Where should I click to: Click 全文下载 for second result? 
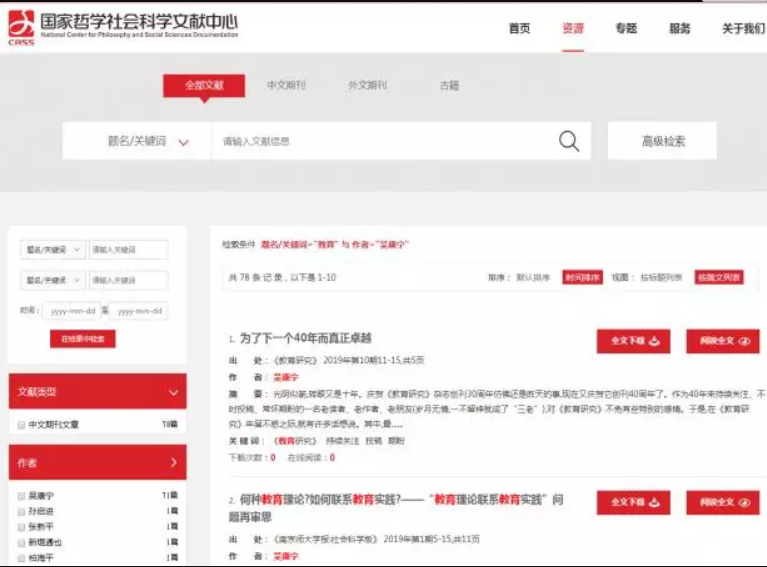click(x=633, y=502)
